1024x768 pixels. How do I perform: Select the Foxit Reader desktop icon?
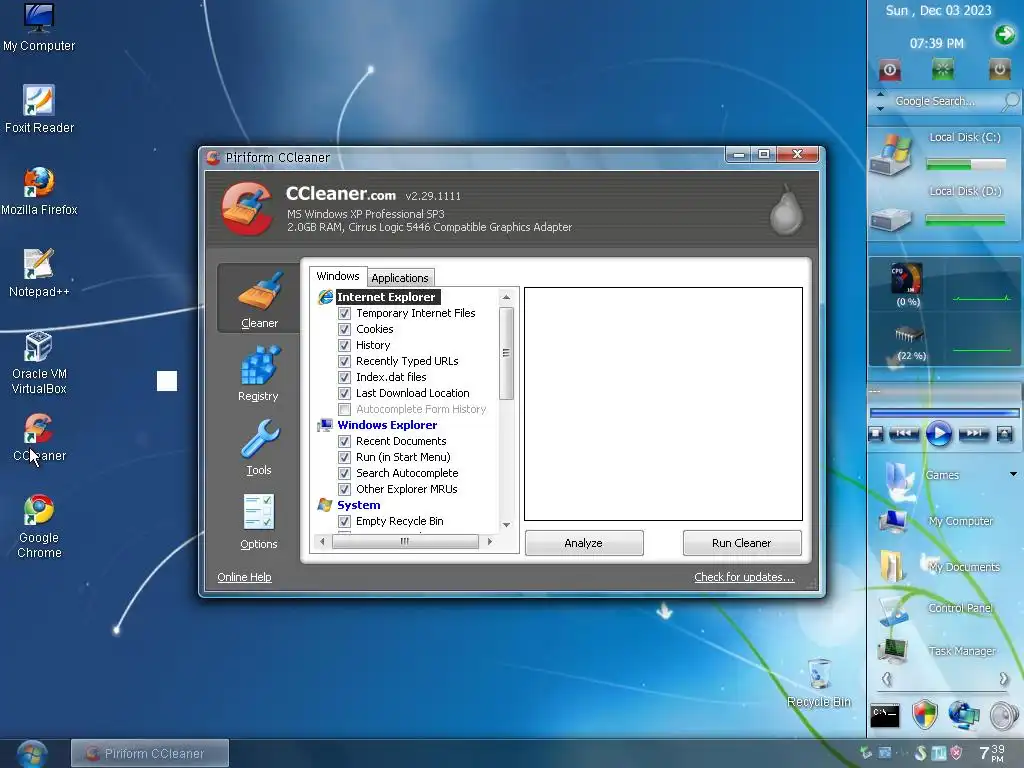pyautogui.click(x=39, y=109)
